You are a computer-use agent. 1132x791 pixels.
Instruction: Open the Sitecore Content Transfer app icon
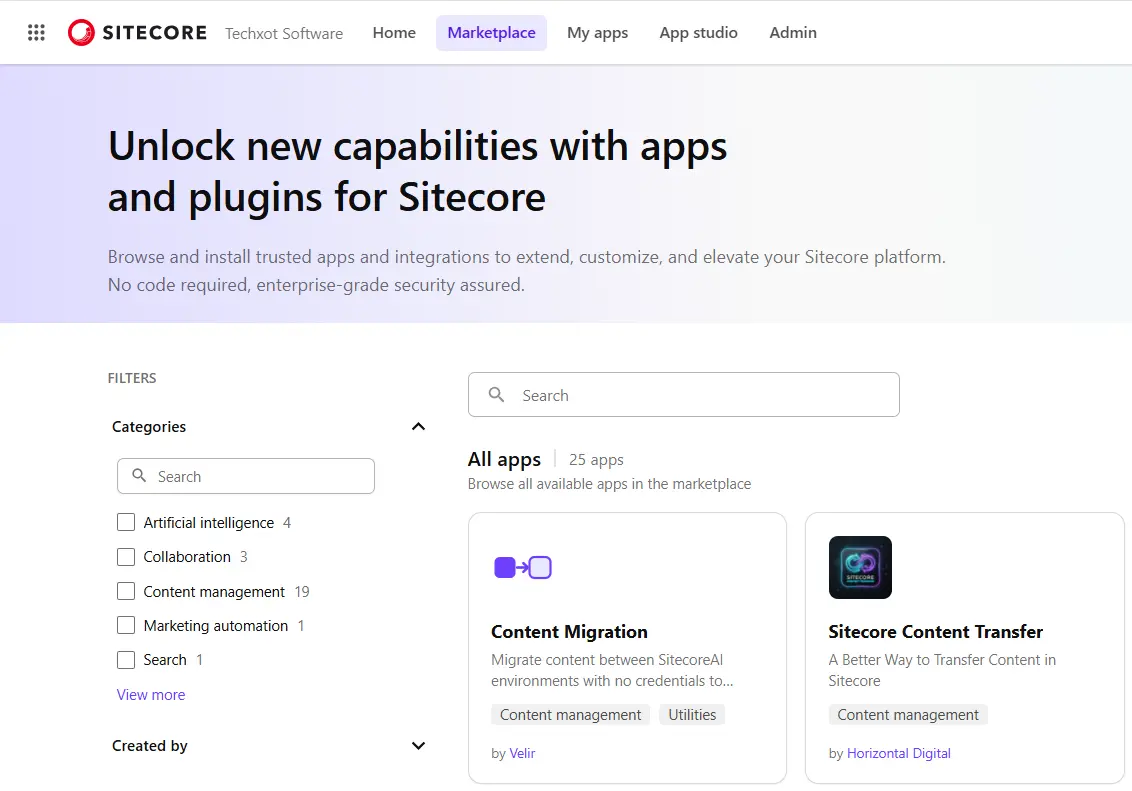pyautogui.click(x=860, y=567)
